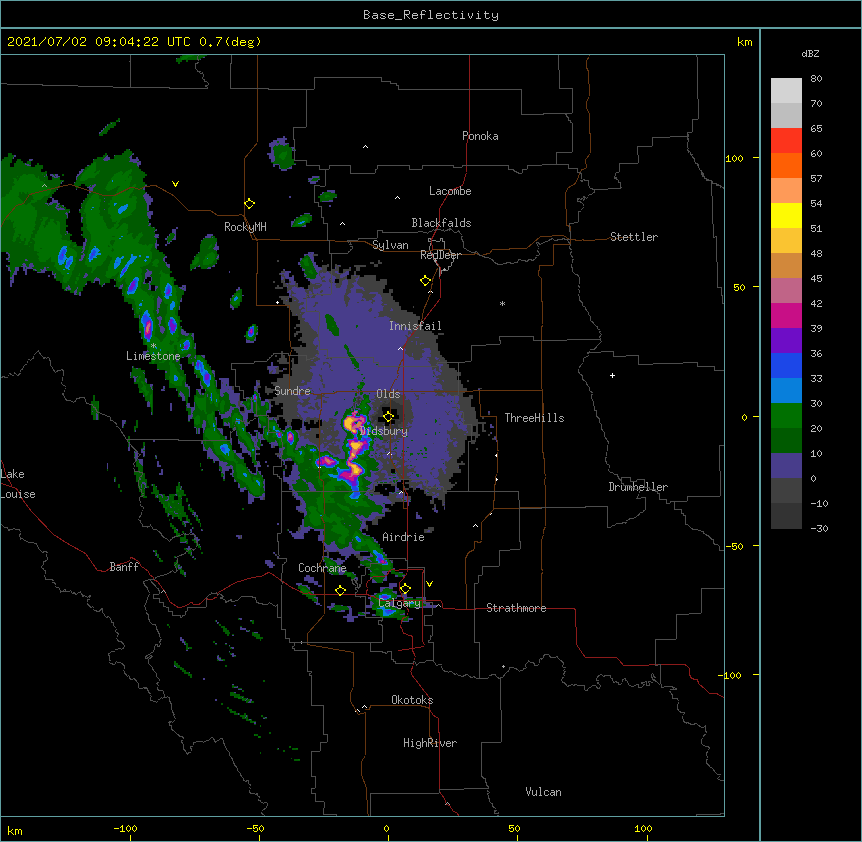Click the yellow diamond marker above RockyMH
Viewport: 862px width, 842px height.
[x=250, y=204]
